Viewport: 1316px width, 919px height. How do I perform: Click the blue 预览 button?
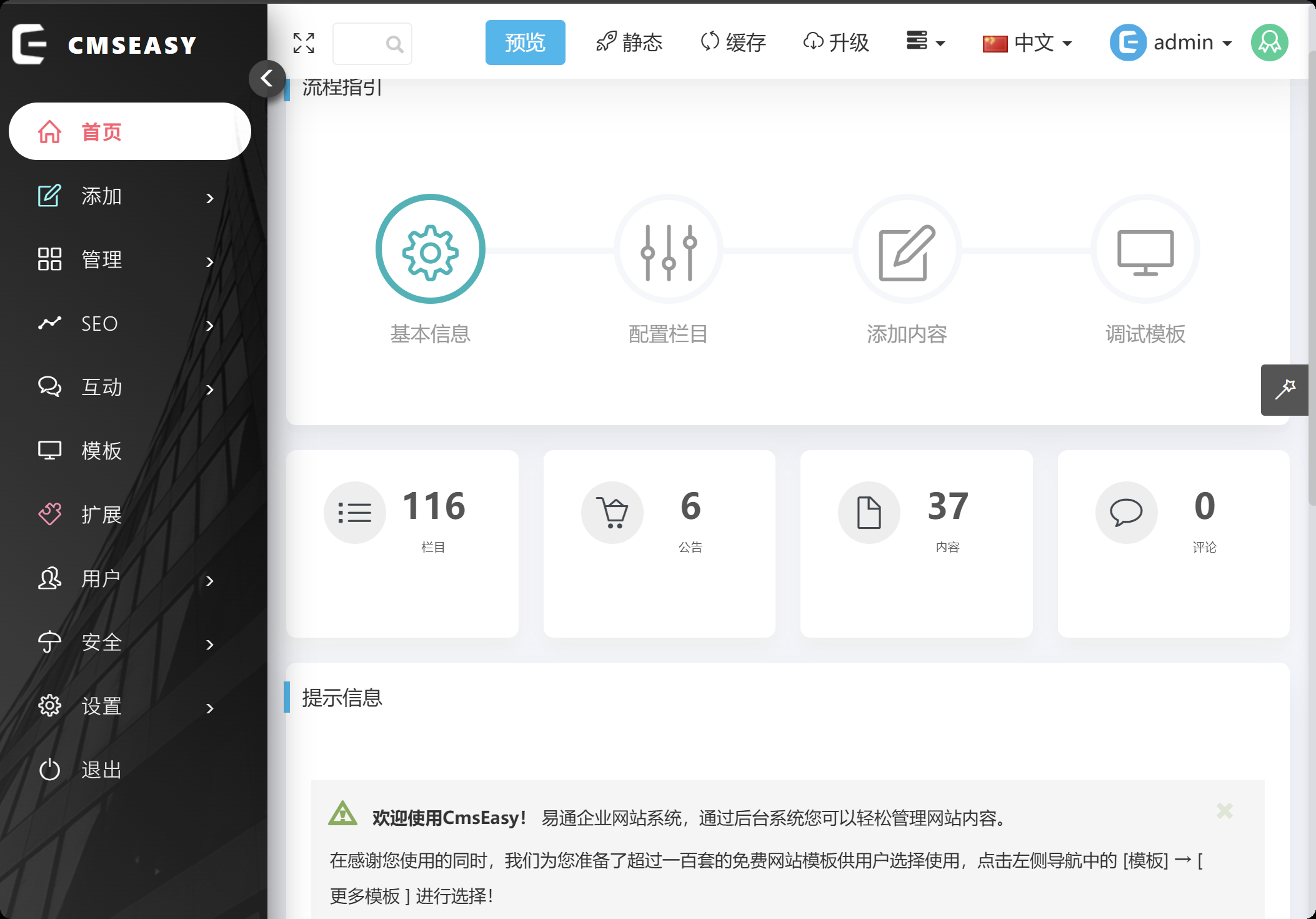pyautogui.click(x=525, y=43)
